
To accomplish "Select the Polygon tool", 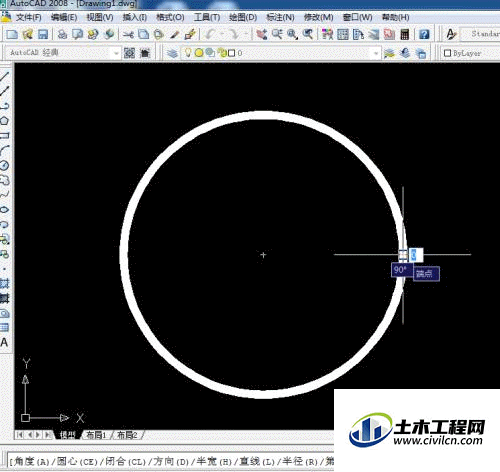I will 4,120.
